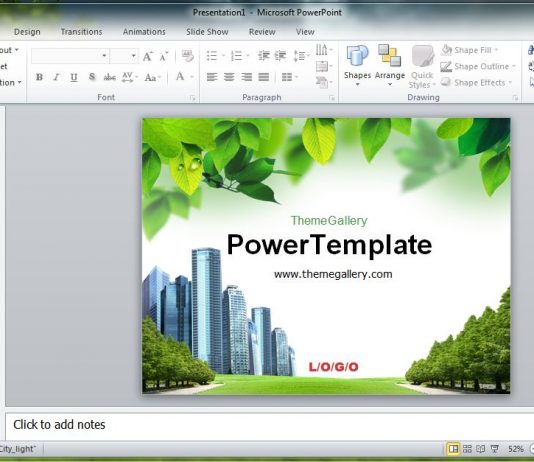Open the Animations tab
This screenshot has width=534, height=462.
(x=144, y=32)
